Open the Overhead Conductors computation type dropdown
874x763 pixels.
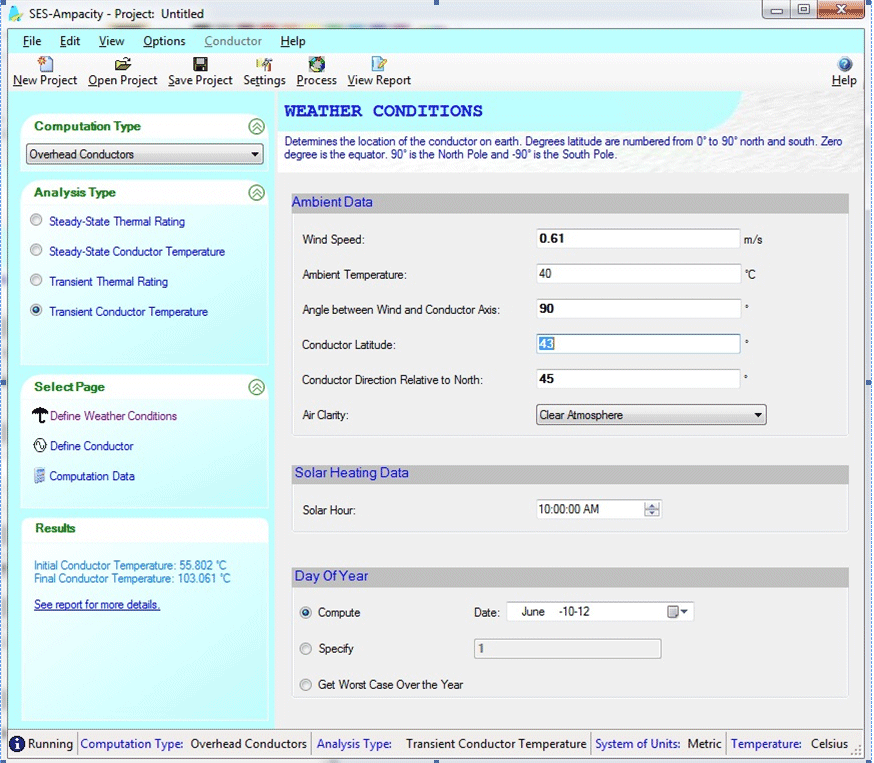[145, 154]
